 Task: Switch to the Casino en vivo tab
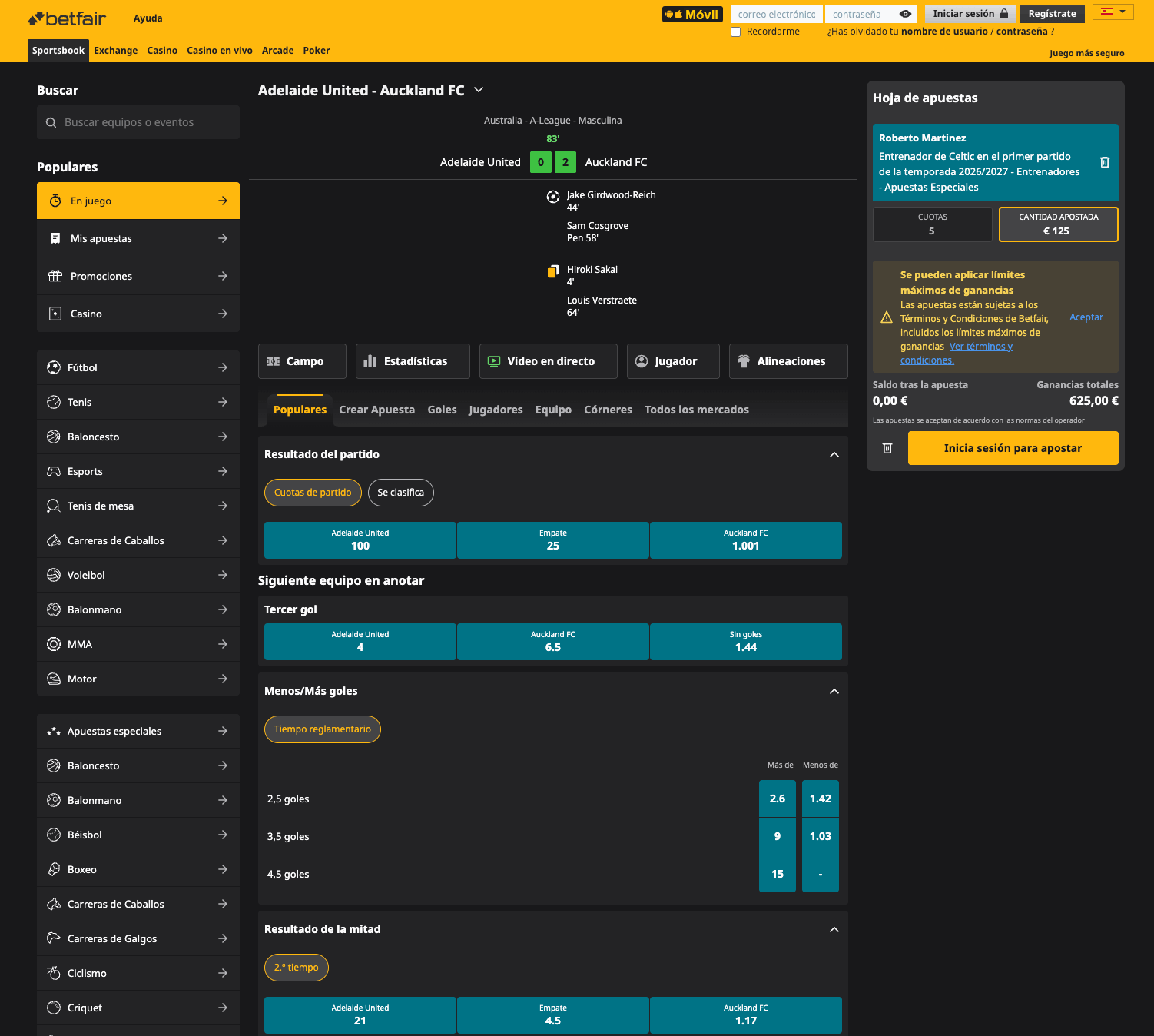(220, 51)
